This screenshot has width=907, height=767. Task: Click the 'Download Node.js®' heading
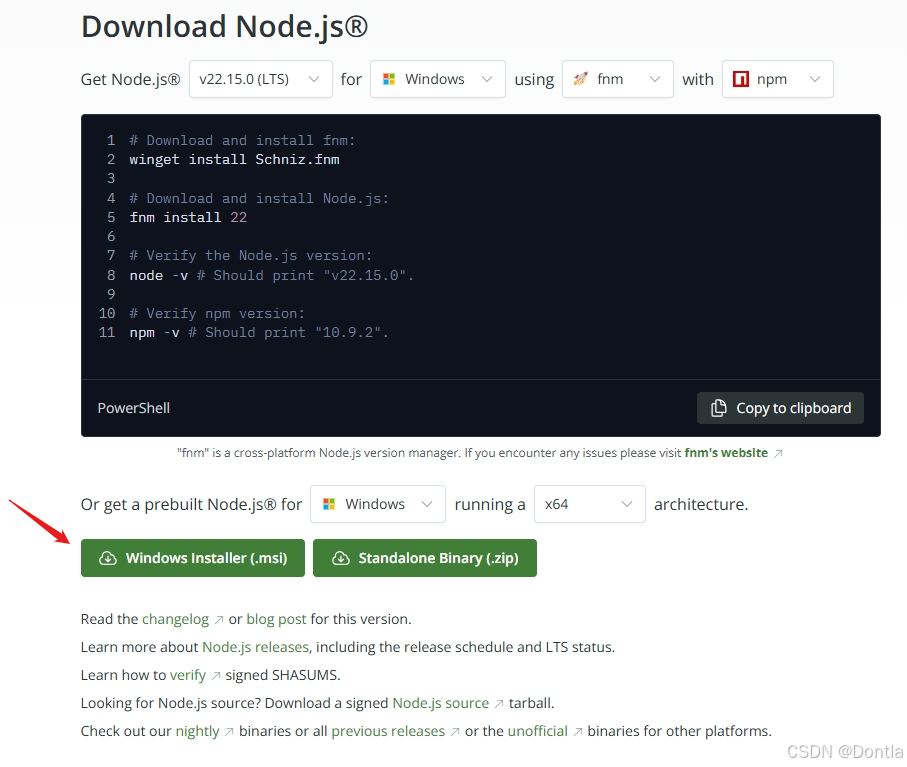tap(224, 27)
